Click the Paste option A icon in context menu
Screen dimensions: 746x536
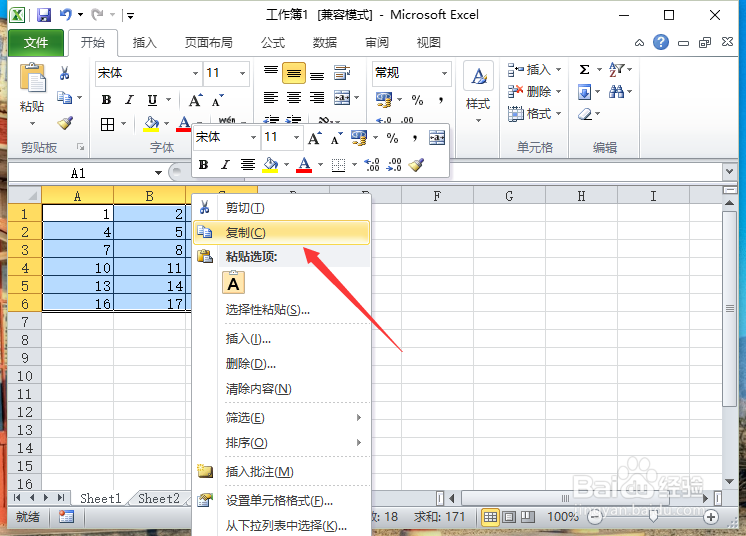click(233, 283)
